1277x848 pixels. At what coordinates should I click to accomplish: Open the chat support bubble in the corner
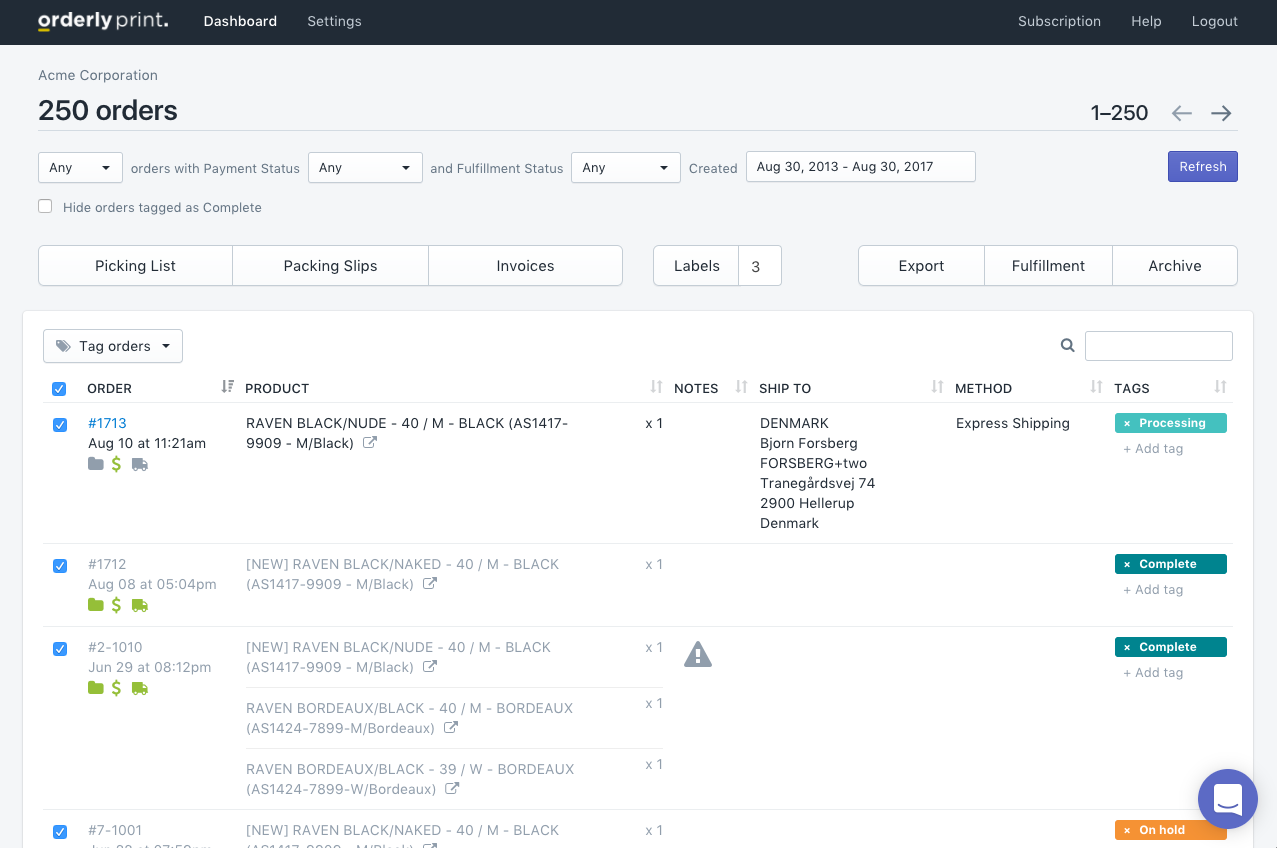[1228, 799]
